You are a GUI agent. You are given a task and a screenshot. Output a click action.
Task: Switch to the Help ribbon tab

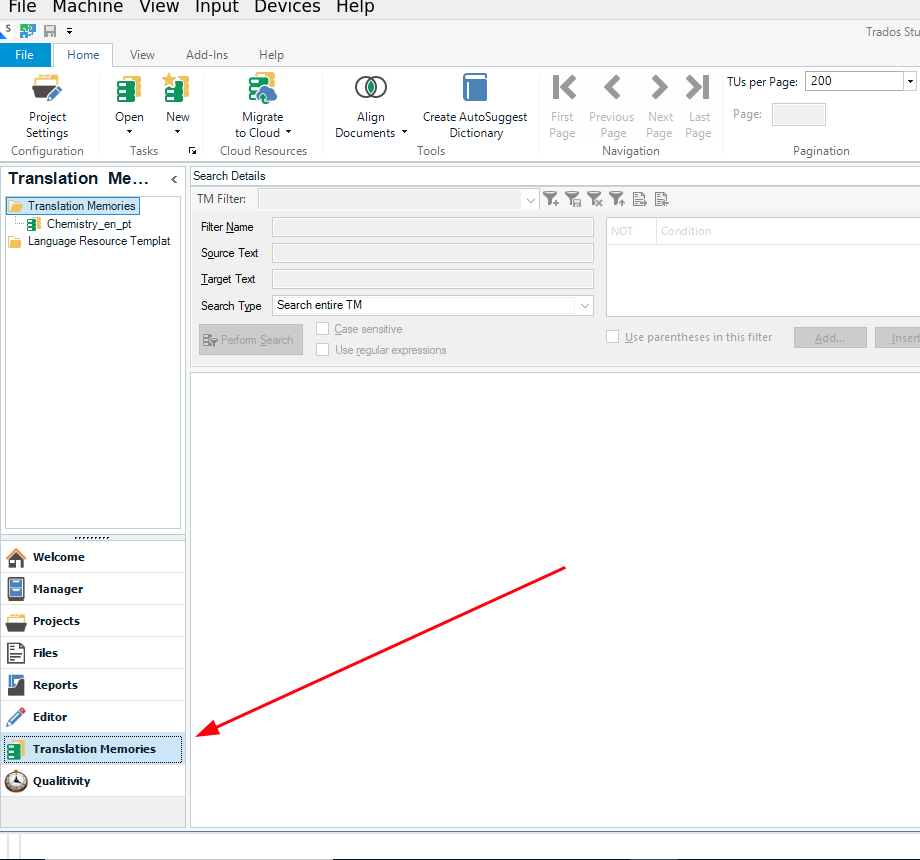tap(272, 55)
